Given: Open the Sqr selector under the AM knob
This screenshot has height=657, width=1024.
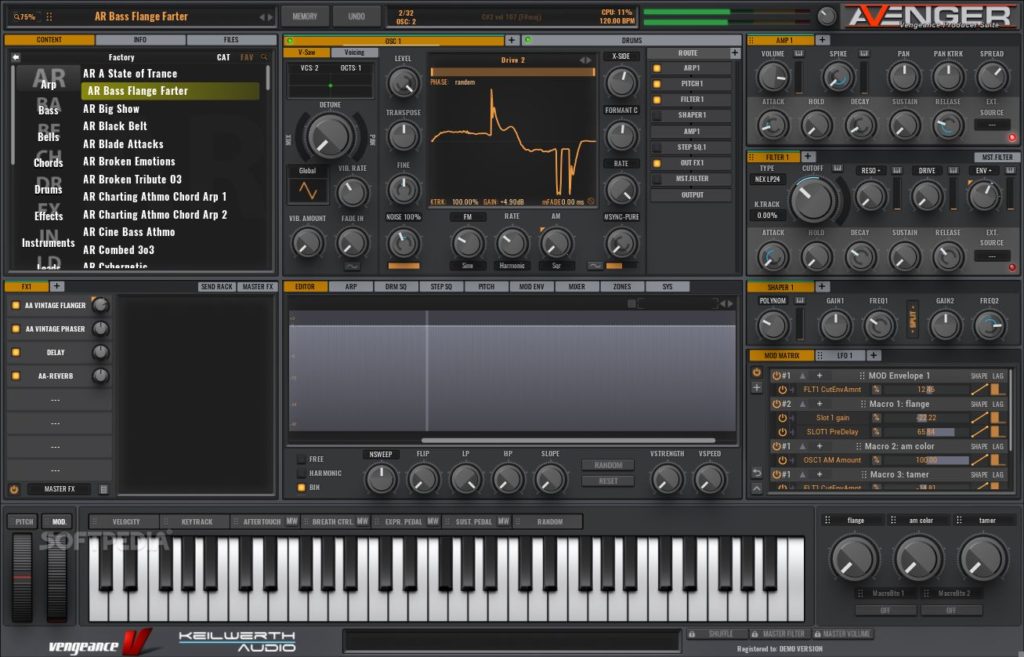Looking at the screenshot, I should tap(556, 266).
